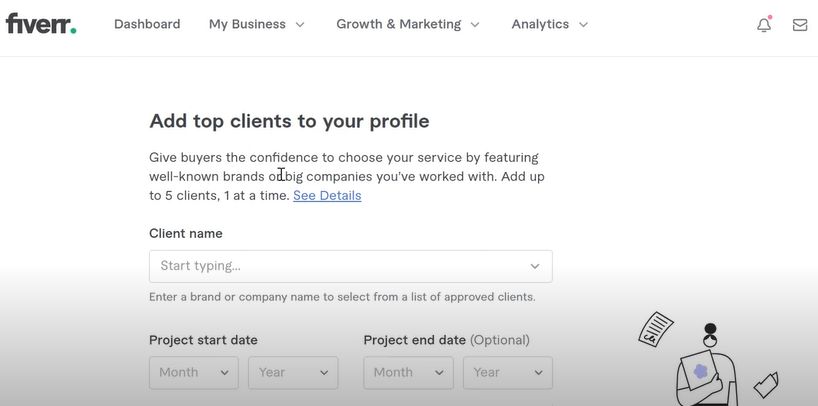Open the See Details link
Viewport: 818px width, 406px height.
click(x=327, y=195)
